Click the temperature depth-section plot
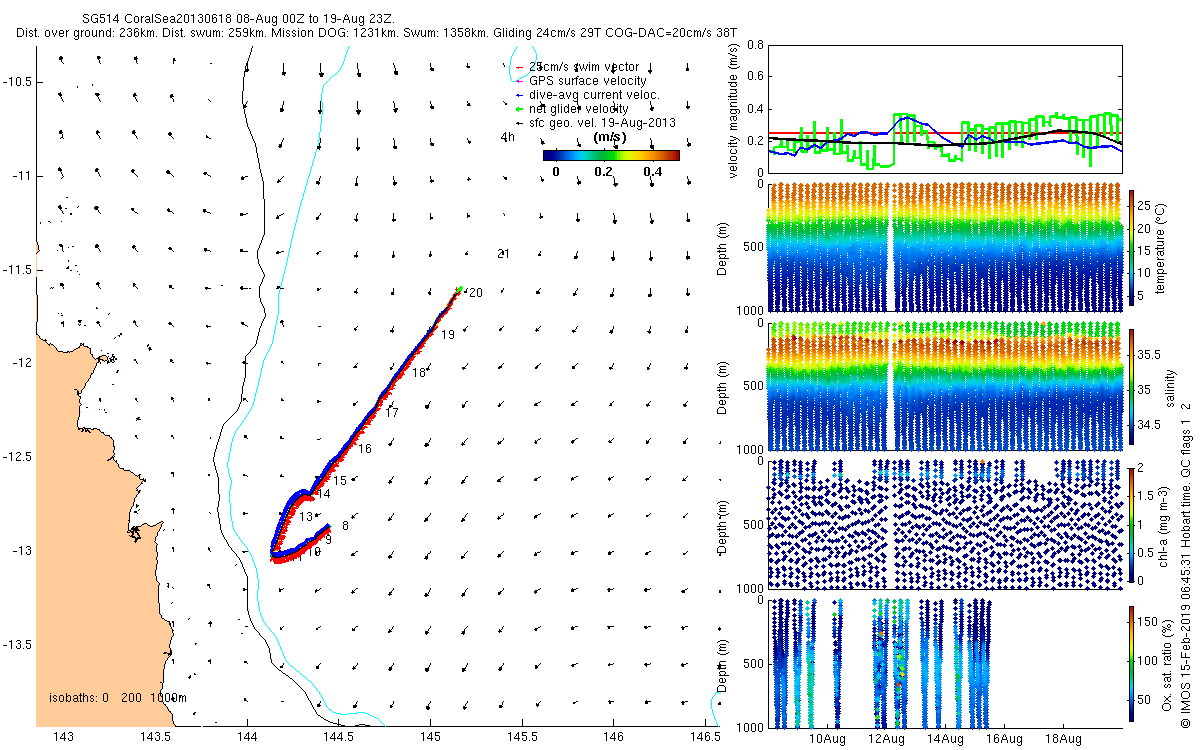Screen dimensions: 1200x750 [x=946, y=248]
